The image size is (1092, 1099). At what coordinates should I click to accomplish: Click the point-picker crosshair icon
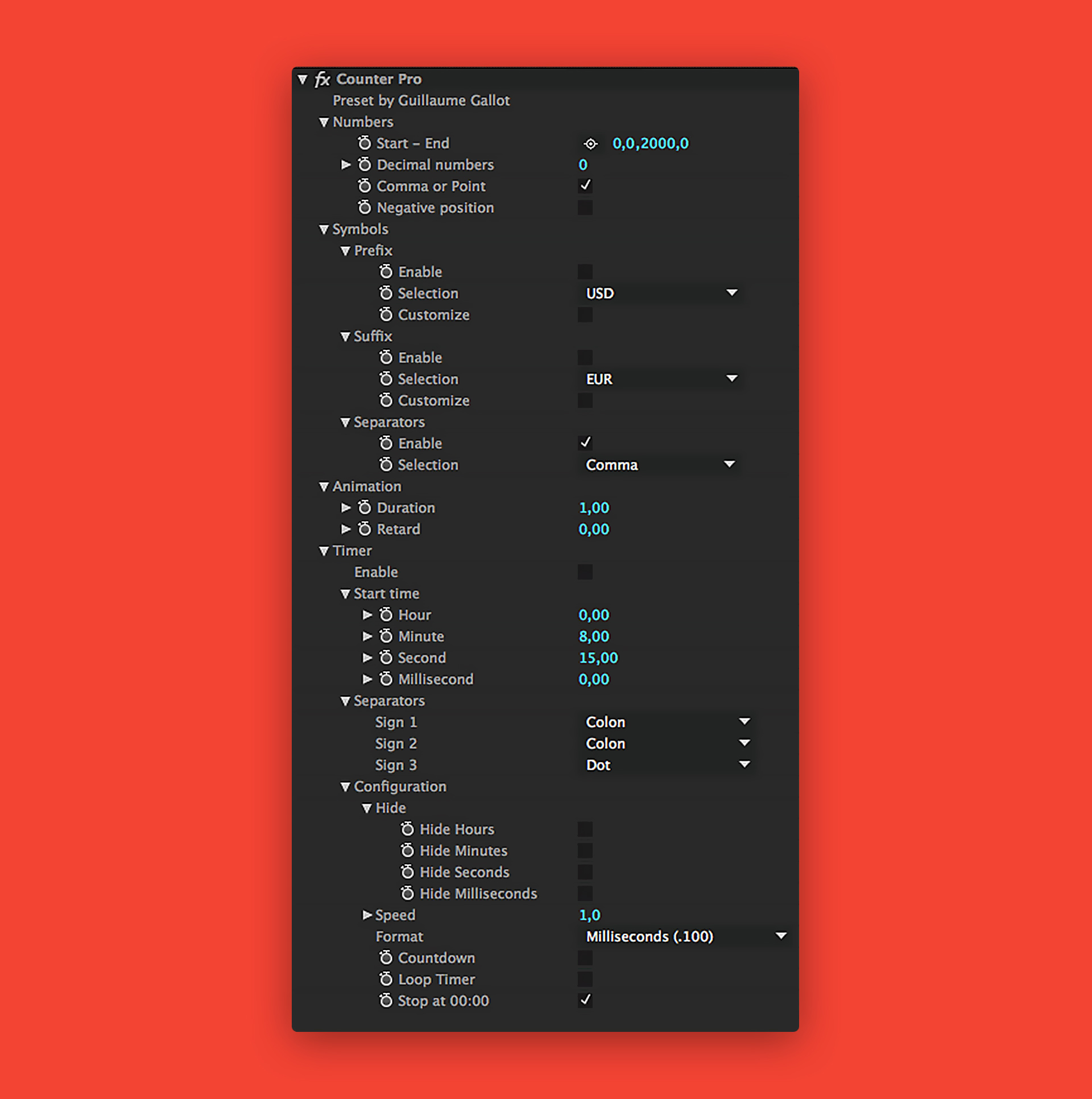tap(591, 144)
